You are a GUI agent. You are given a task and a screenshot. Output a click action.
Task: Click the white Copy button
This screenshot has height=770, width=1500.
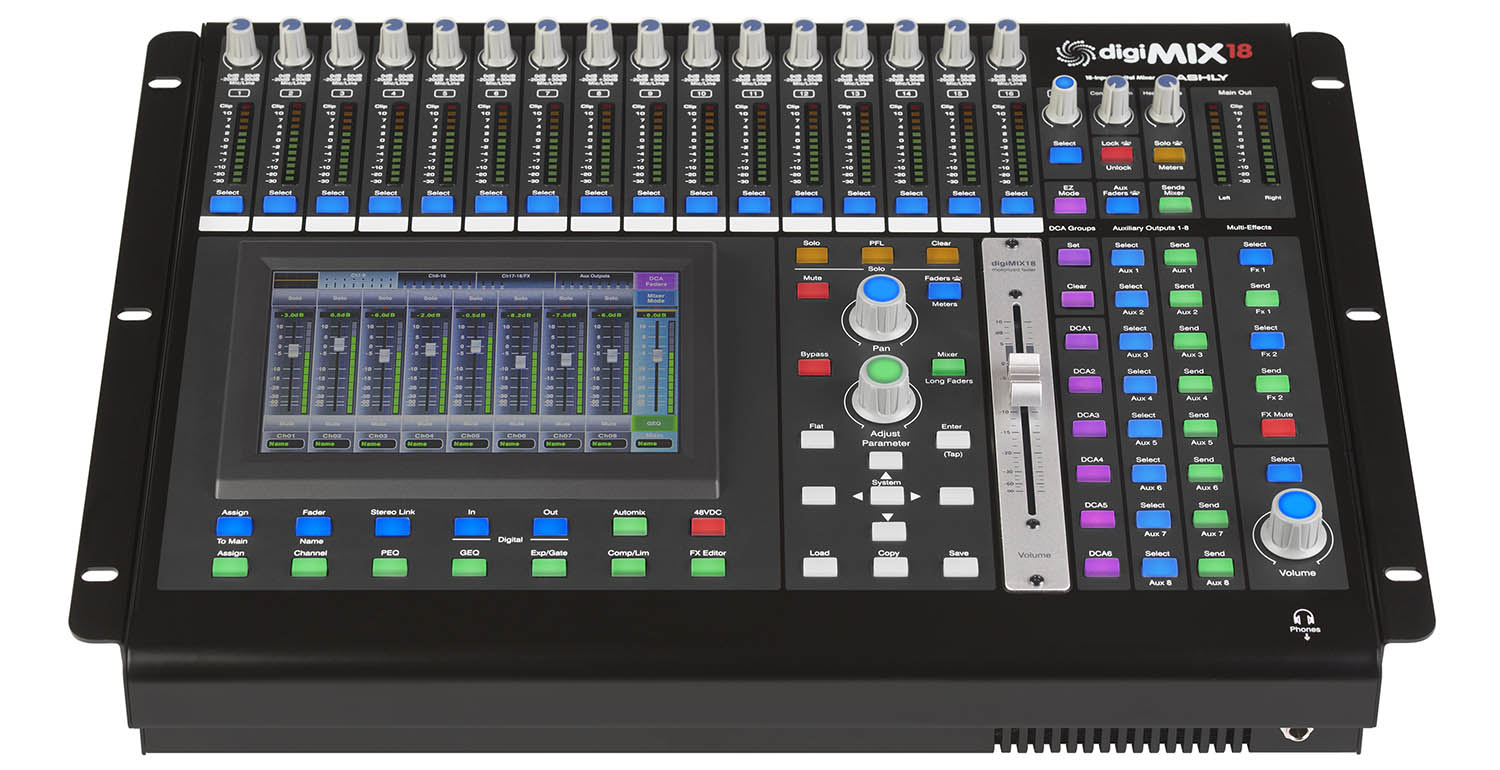coord(890,567)
